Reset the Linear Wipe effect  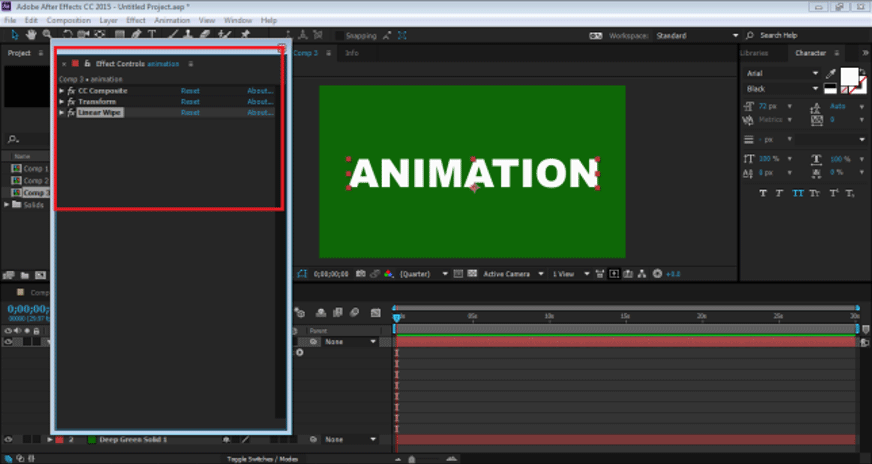(x=190, y=112)
